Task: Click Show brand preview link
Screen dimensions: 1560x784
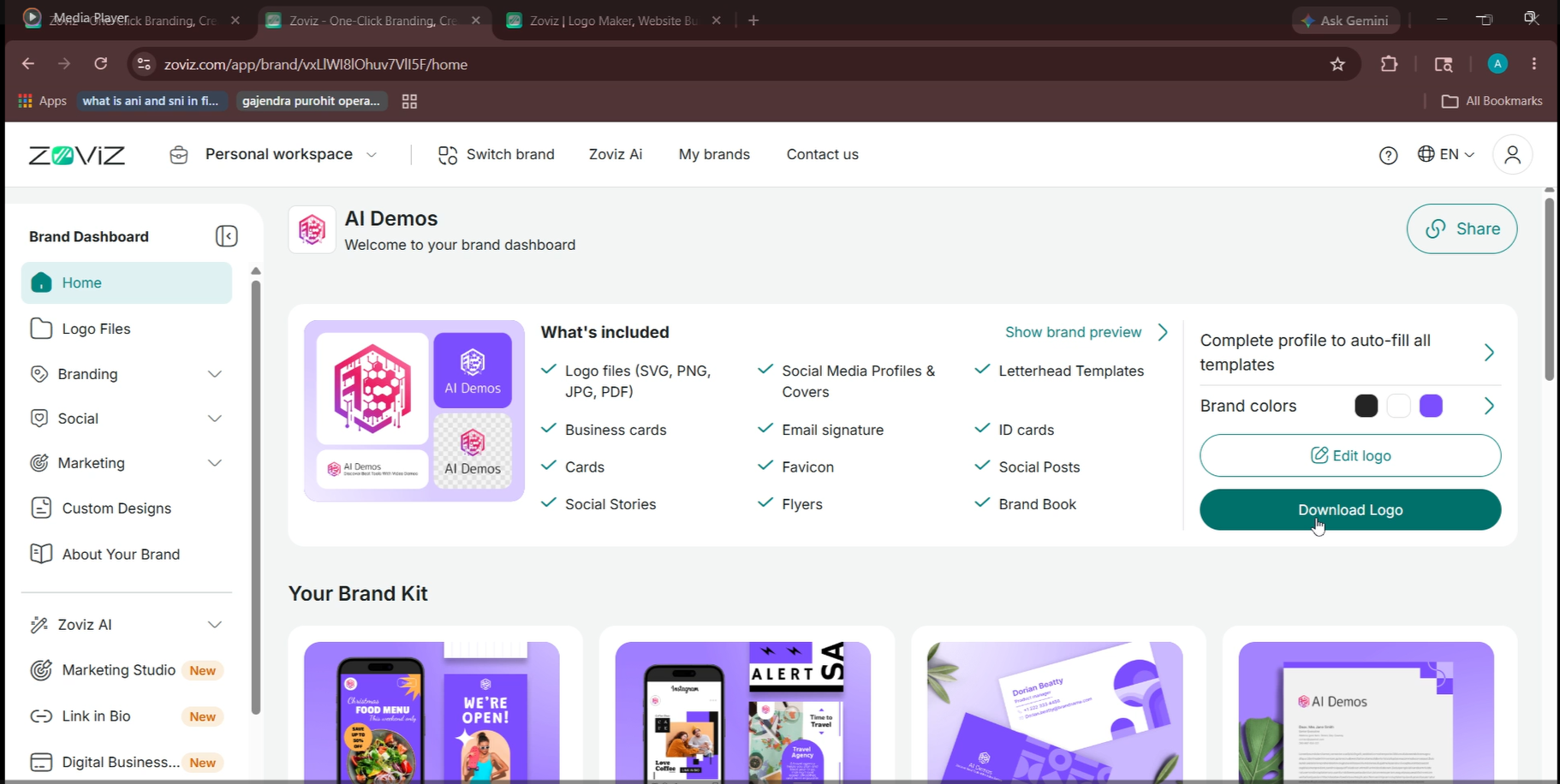Action: click(x=1073, y=332)
